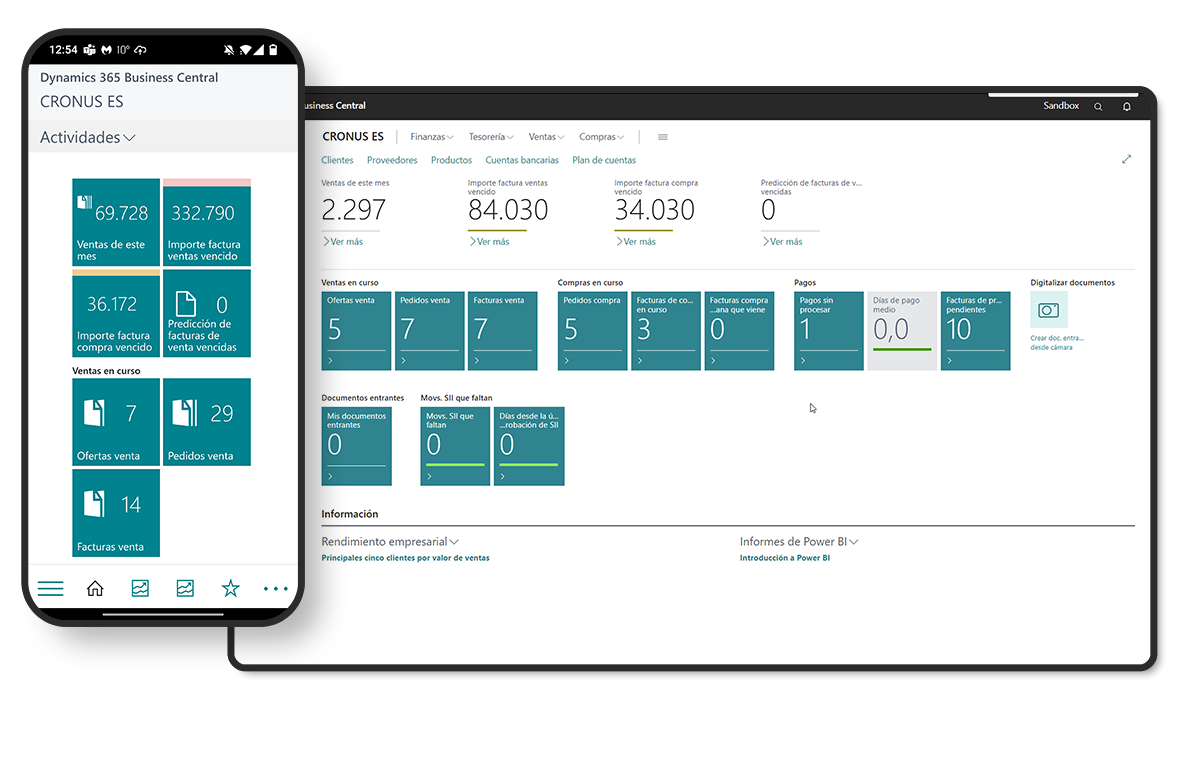The height and width of the screenshot is (757, 1200).
Task: Open the Ofertas venta tile on tablet
Action: (x=356, y=331)
